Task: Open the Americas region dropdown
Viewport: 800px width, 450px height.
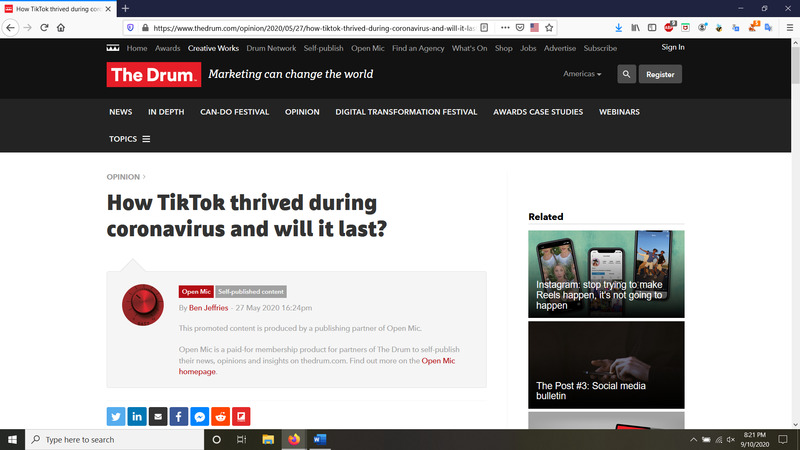Action: tap(582, 74)
